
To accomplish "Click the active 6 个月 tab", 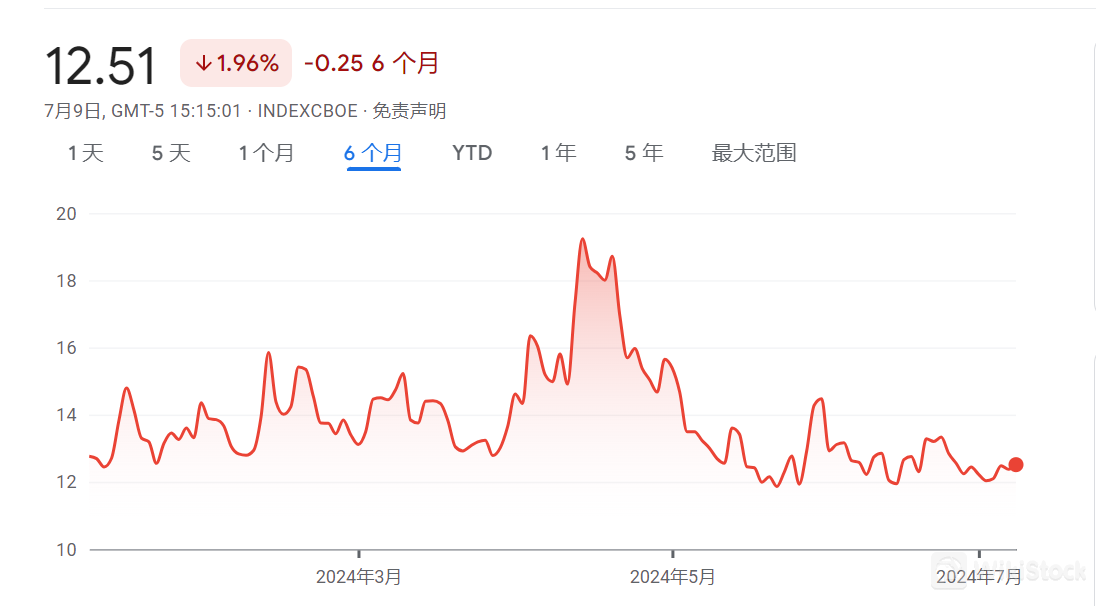I will point(373,153).
